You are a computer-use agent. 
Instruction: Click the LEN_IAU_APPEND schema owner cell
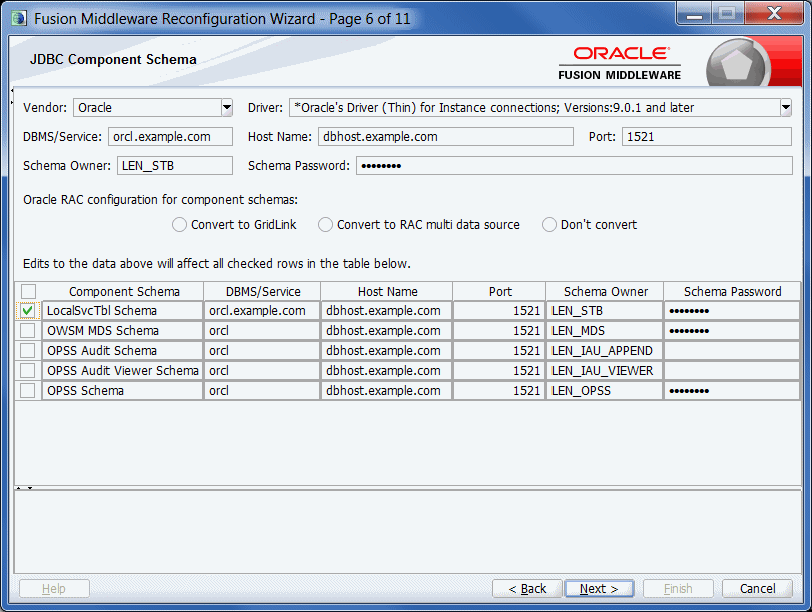[x=604, y=351]
